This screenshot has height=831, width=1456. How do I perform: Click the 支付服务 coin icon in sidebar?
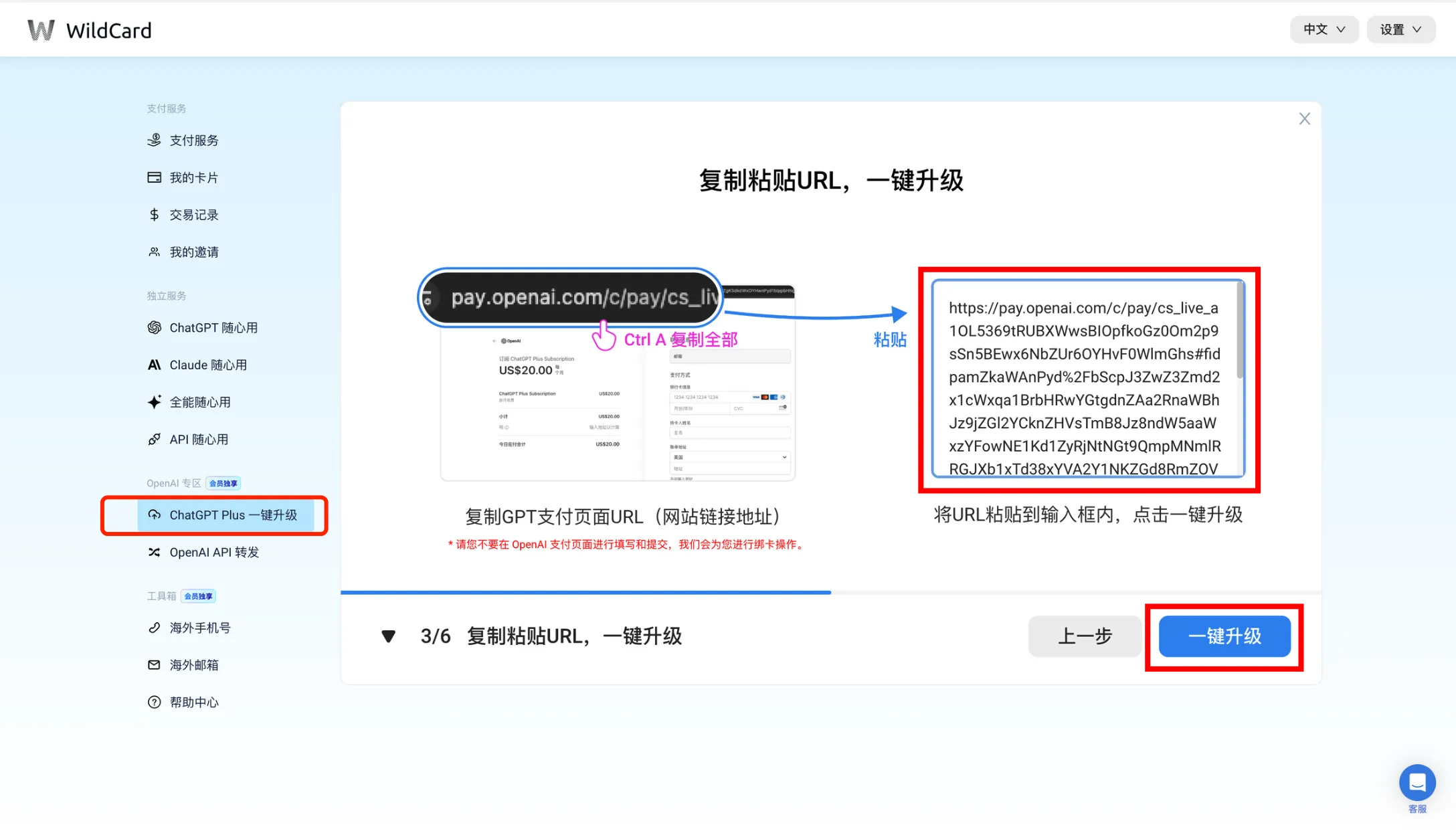(x=155, y=140)
